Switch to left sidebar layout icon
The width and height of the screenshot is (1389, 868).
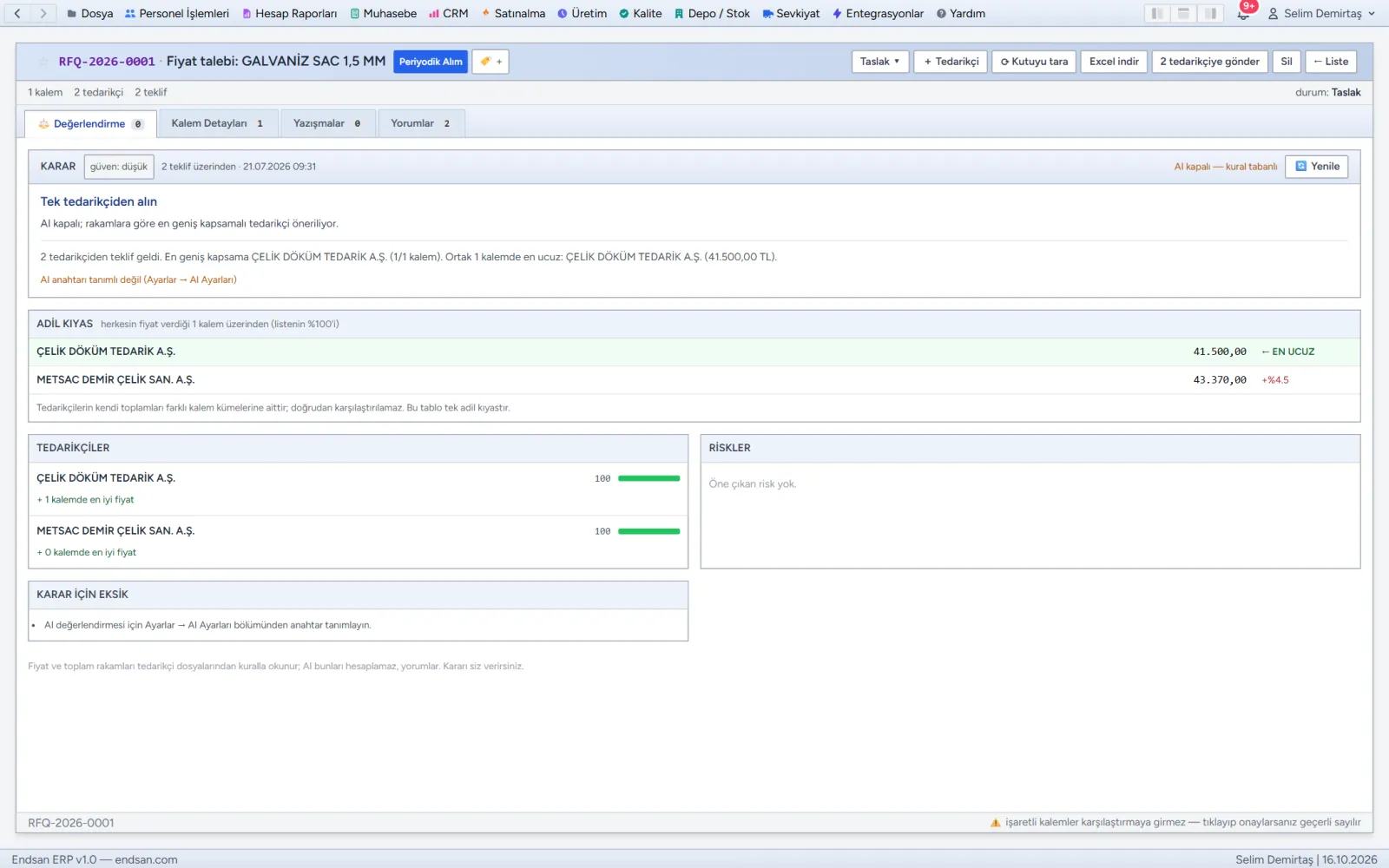pos(1157,13)
